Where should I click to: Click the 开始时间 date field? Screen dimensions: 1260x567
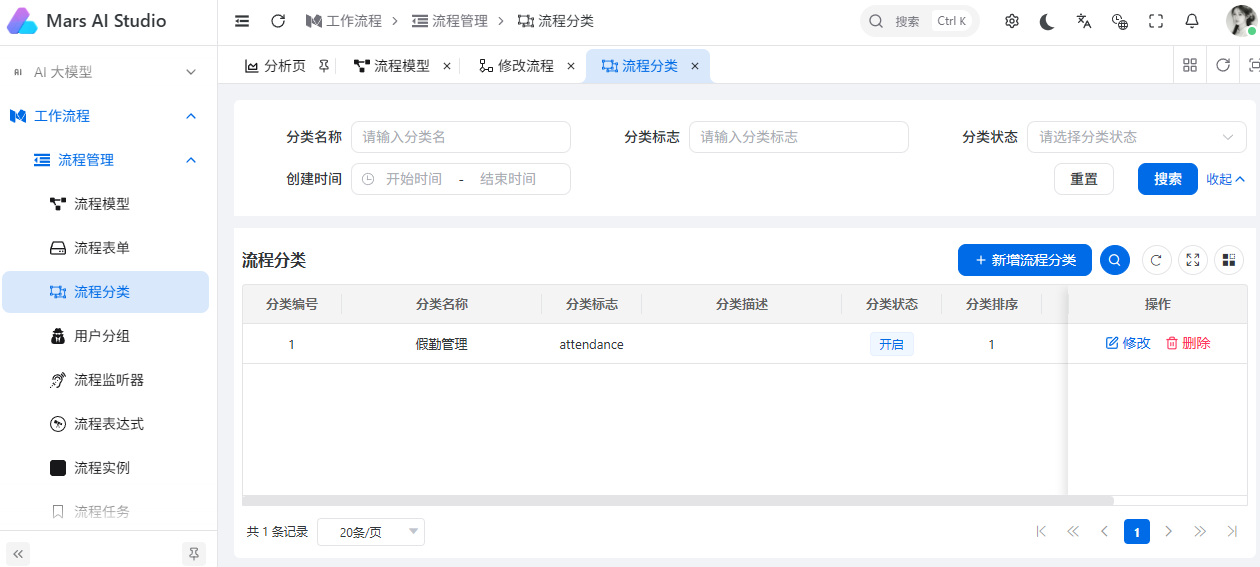coord(414,179)
